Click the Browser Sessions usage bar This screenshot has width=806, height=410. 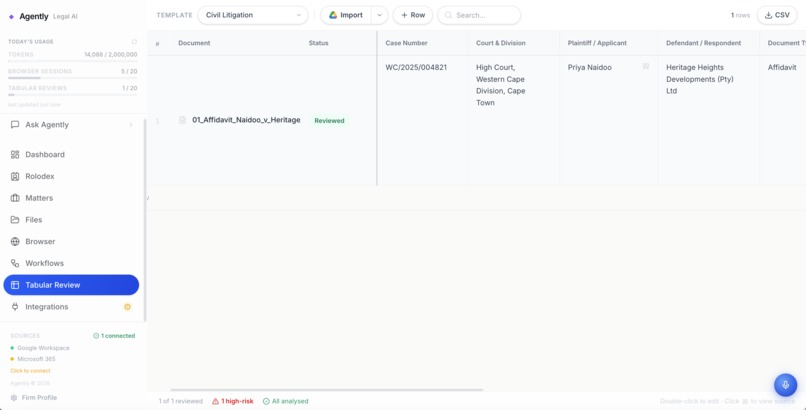point(72,78)
